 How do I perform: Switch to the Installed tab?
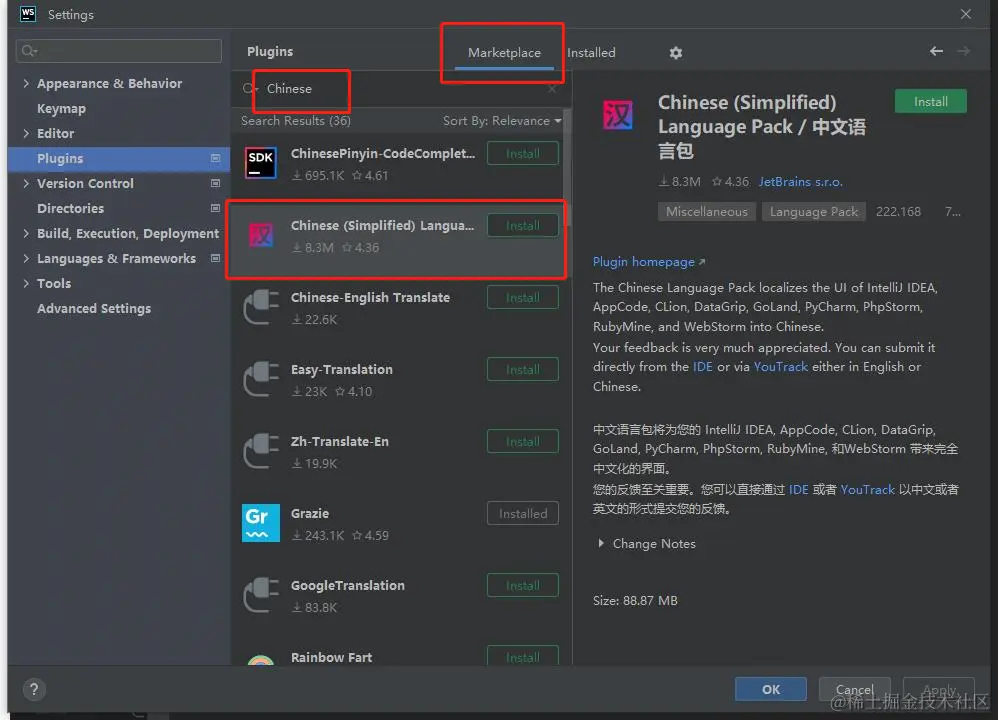591,53
